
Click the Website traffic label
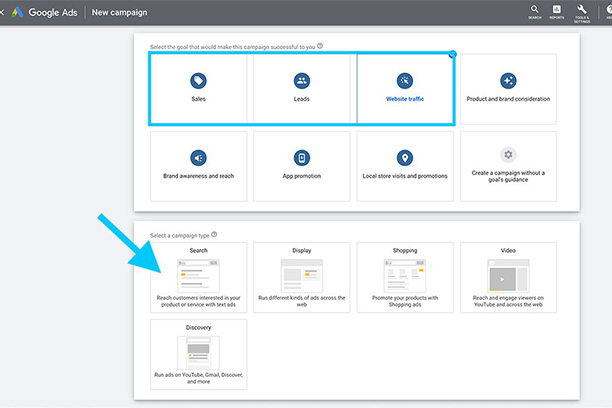[x=405, y=99]
